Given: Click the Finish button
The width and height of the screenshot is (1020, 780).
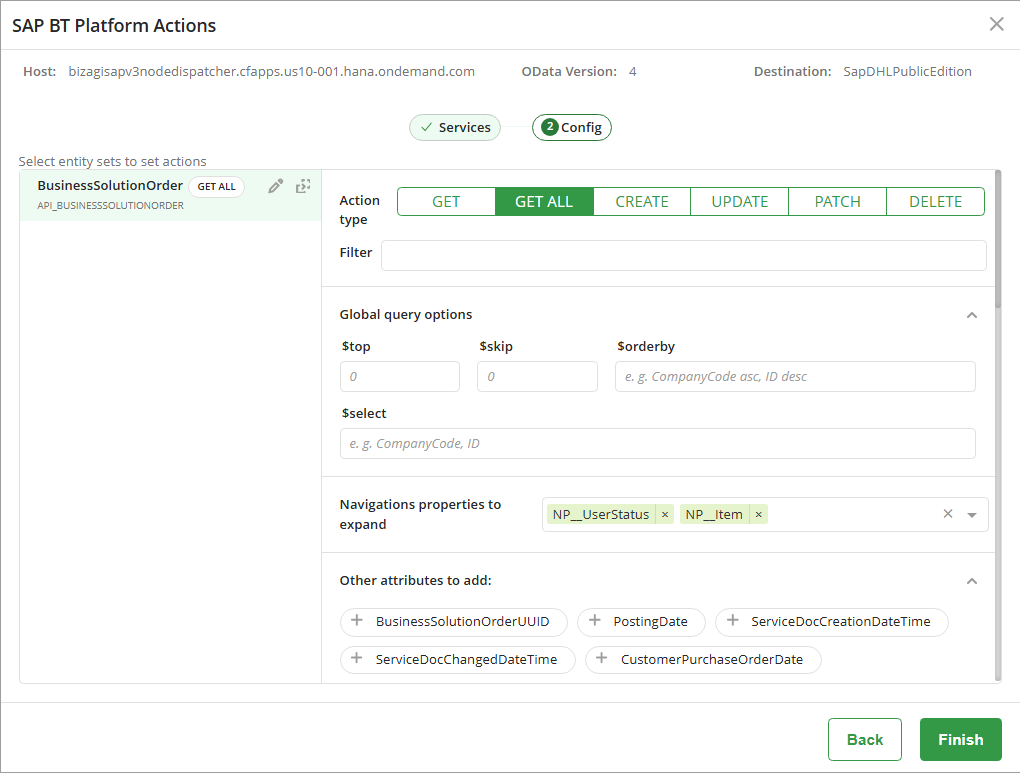Looking at the screenshot, I should point(960,740).
